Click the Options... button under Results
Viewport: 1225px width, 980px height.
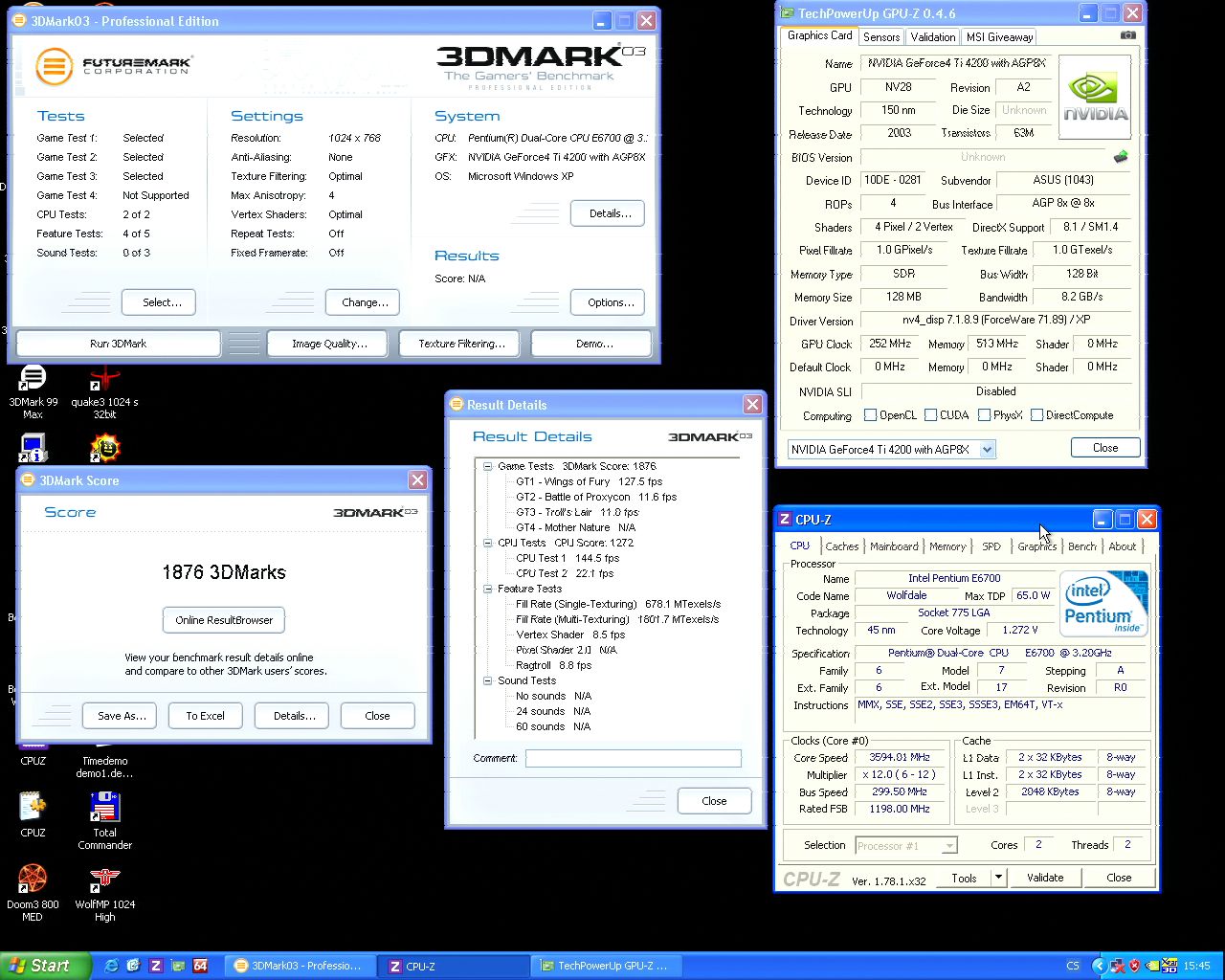tap(610, 302)
